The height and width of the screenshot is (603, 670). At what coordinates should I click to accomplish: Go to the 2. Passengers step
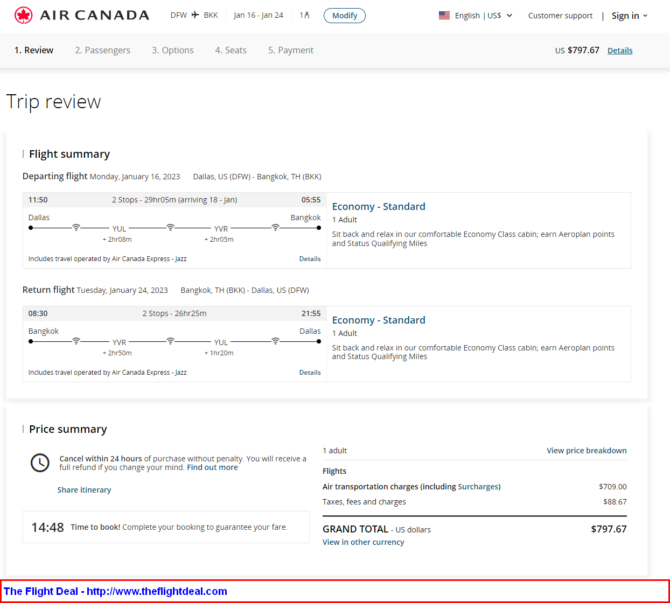coord(103,50)
